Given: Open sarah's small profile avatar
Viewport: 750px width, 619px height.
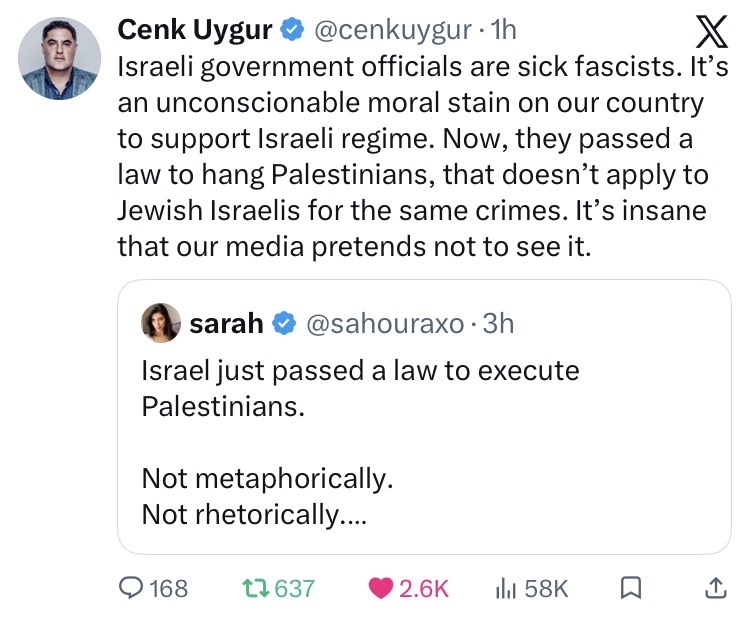Looking at the screenshot, I should (x=162, y=322).
